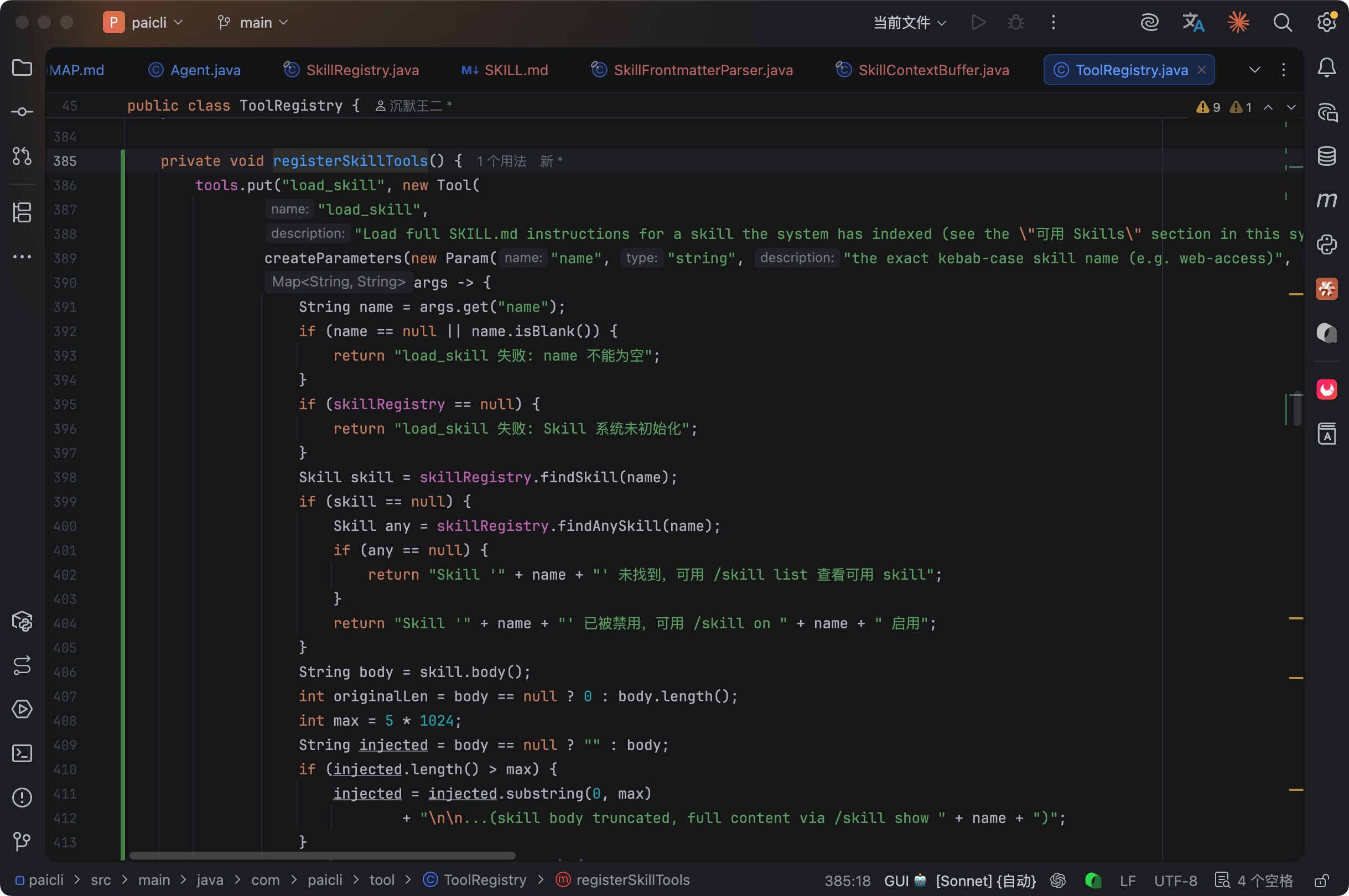Click the horizontal editor scrollbar thumb
Screen dimensions: 1349x896
click(323, 856)
